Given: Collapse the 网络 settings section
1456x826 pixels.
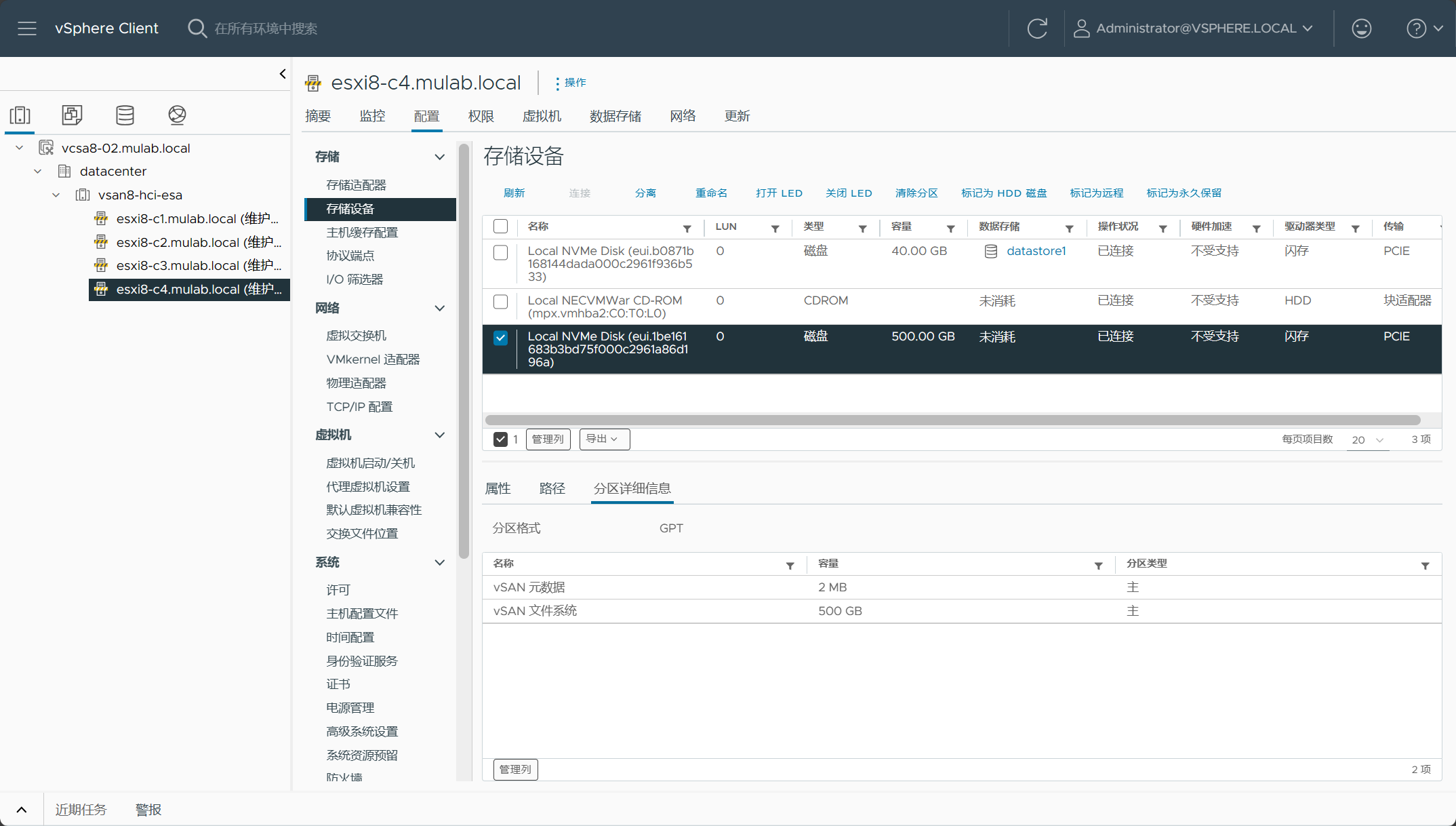Looking at the screenshot, I should click(439, 309).
